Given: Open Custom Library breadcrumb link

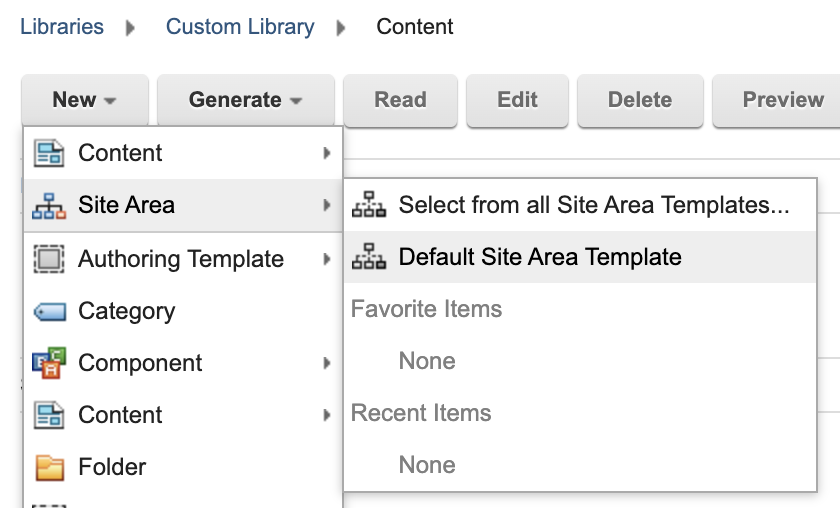Looking at the screenshot, I should point(240,27).
